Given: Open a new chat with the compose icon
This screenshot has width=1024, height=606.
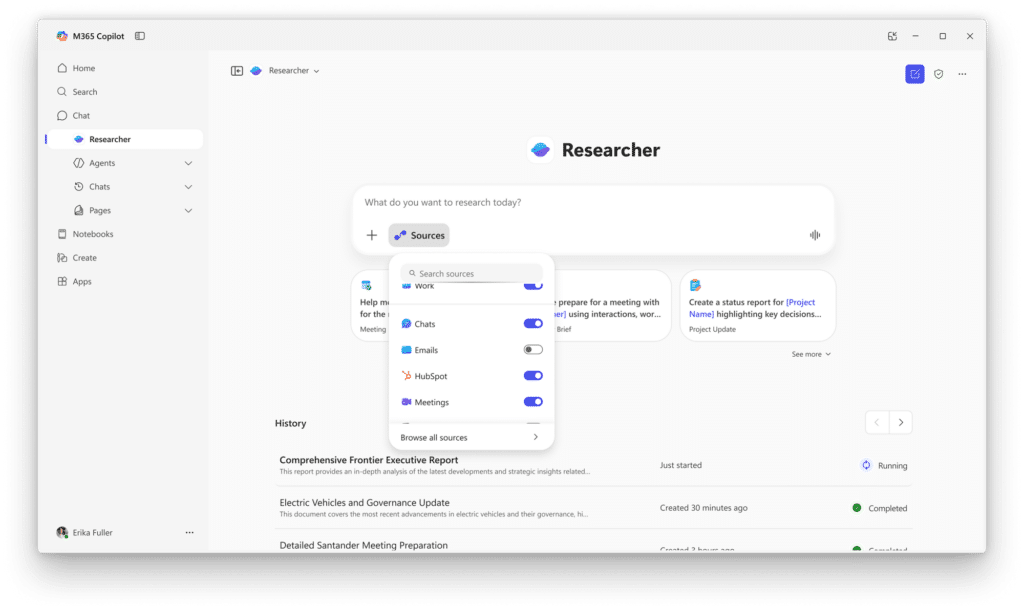Looking at the screenshot, I should click(914, 73).
